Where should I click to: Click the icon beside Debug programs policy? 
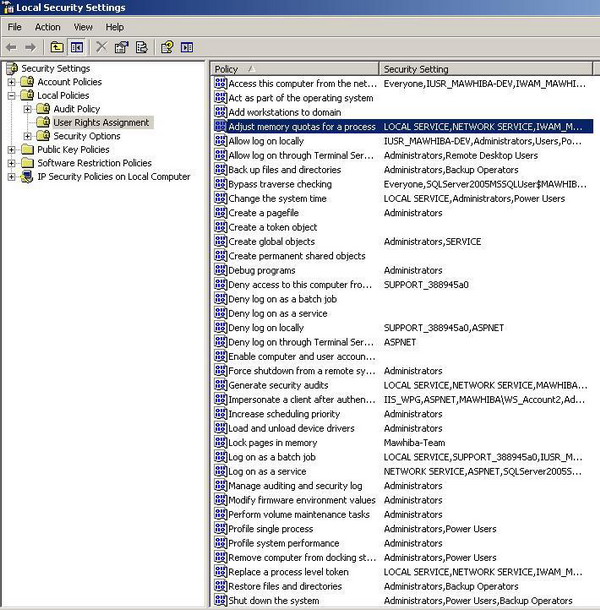coord(220,270)
